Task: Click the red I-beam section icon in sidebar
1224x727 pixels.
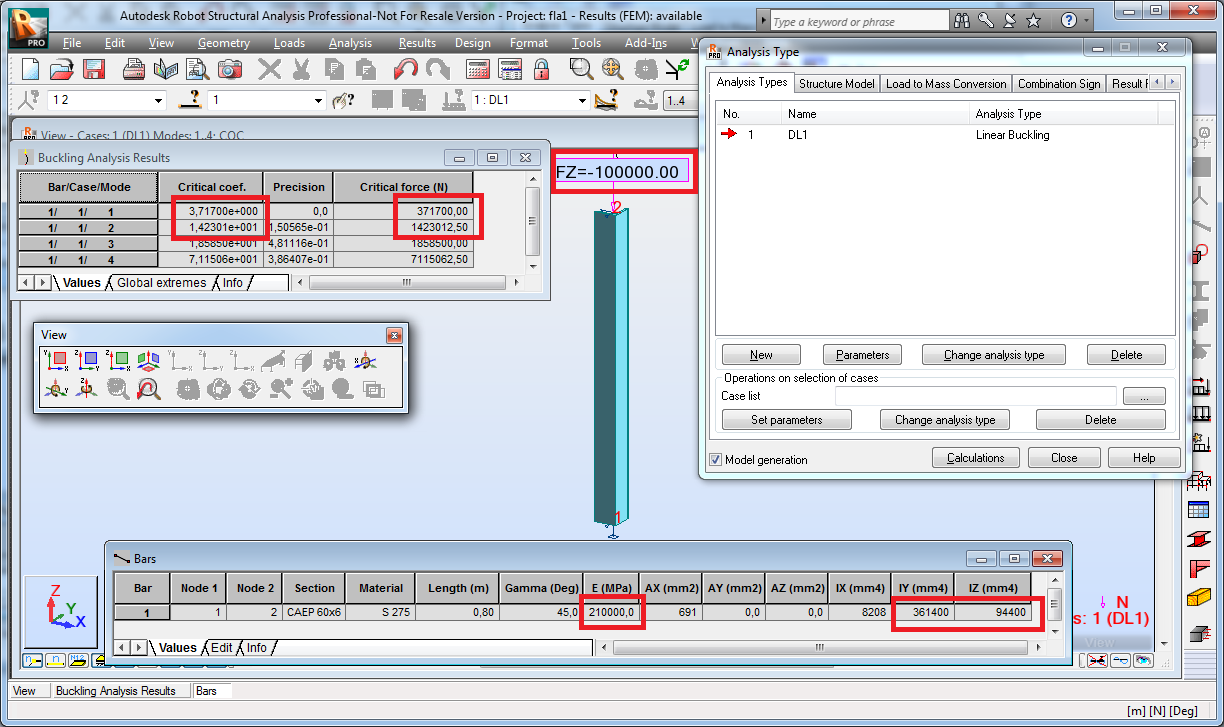Action: tap(1198, 539)
